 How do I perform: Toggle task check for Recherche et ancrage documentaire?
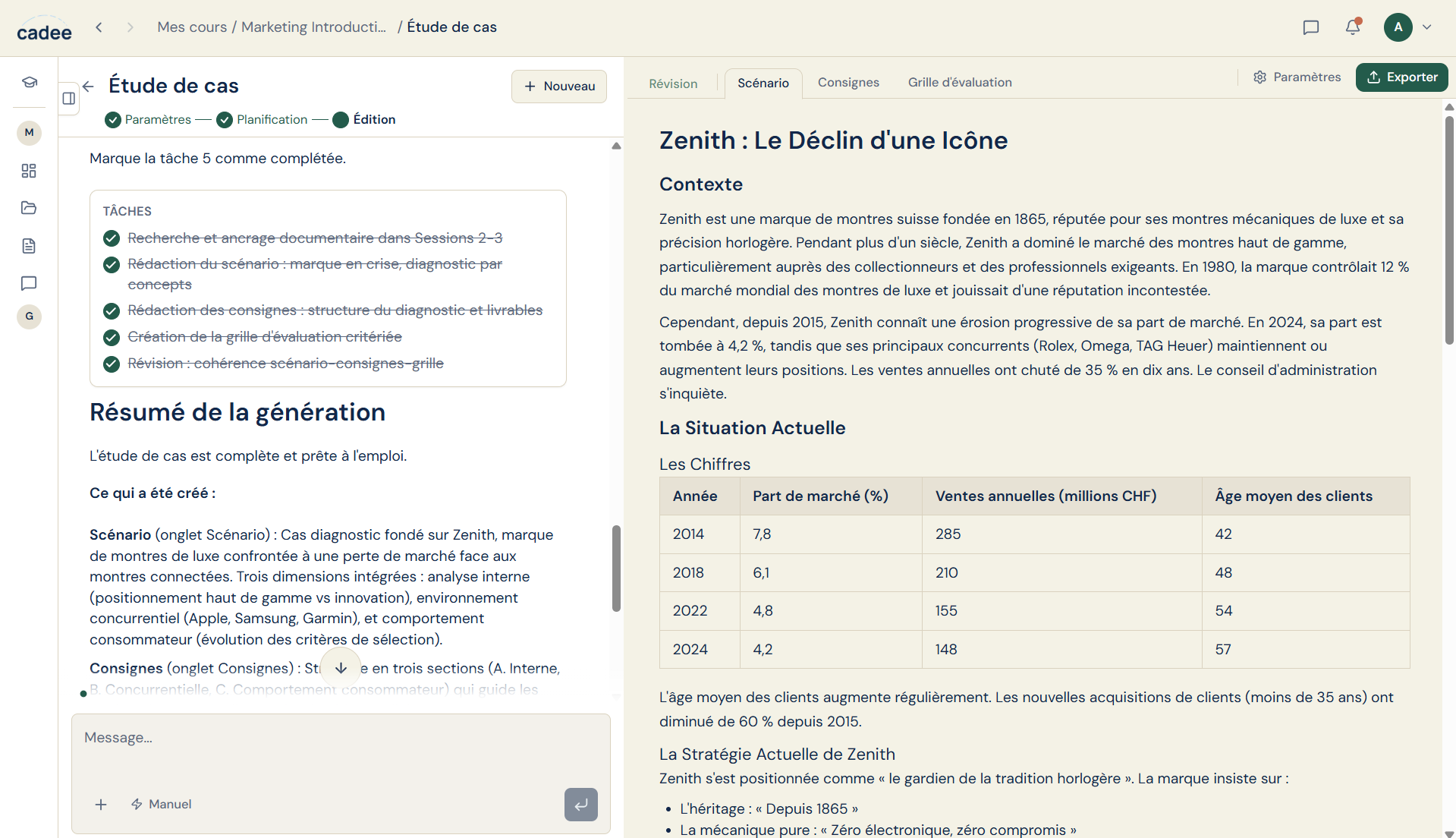coord(112,238)
